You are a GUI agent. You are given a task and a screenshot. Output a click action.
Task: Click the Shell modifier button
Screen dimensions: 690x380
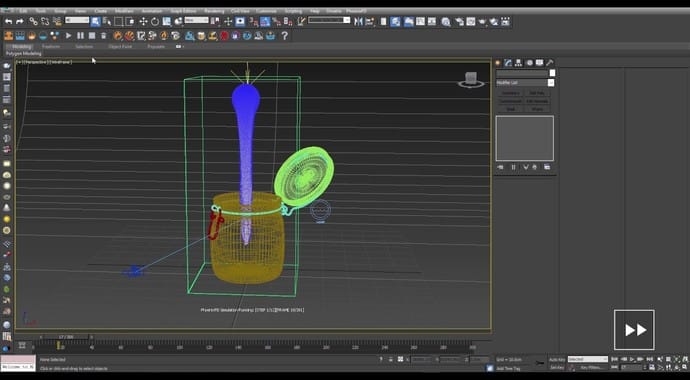511,109
